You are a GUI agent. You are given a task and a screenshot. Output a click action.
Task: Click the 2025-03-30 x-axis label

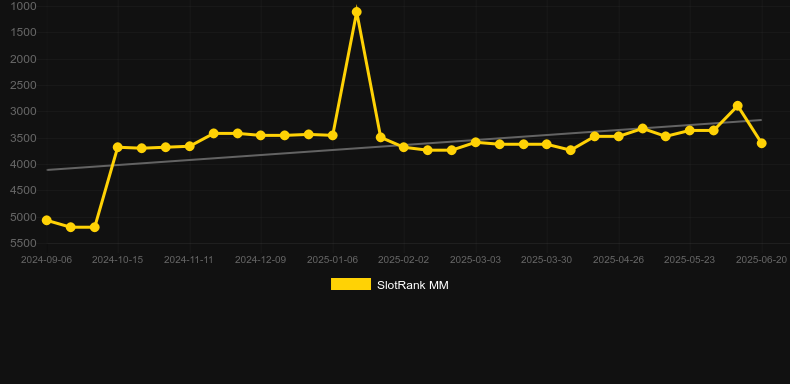click(547, 260)
